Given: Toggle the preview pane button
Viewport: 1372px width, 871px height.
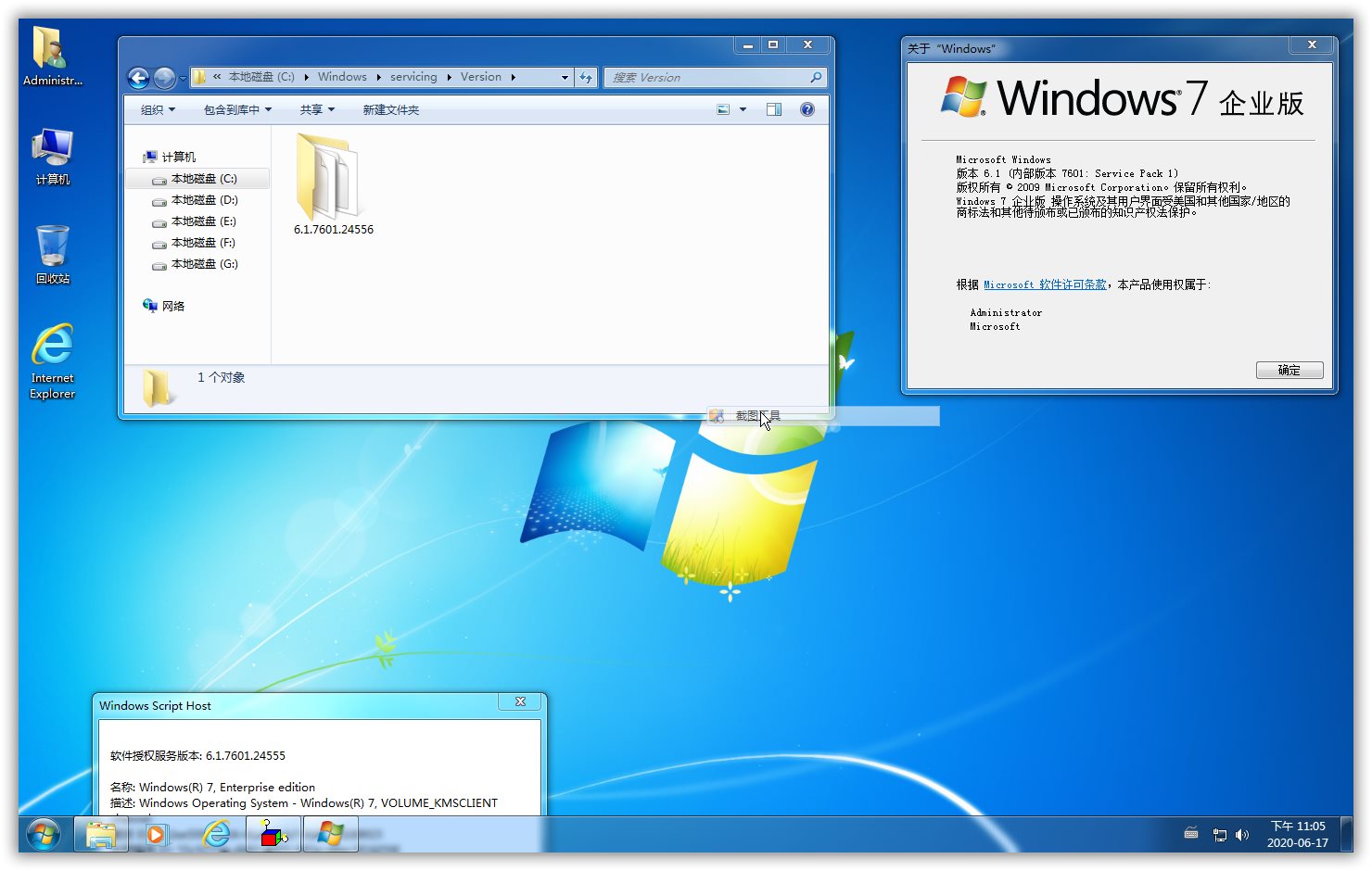Looking at the screenshot, I should point(774,109).
